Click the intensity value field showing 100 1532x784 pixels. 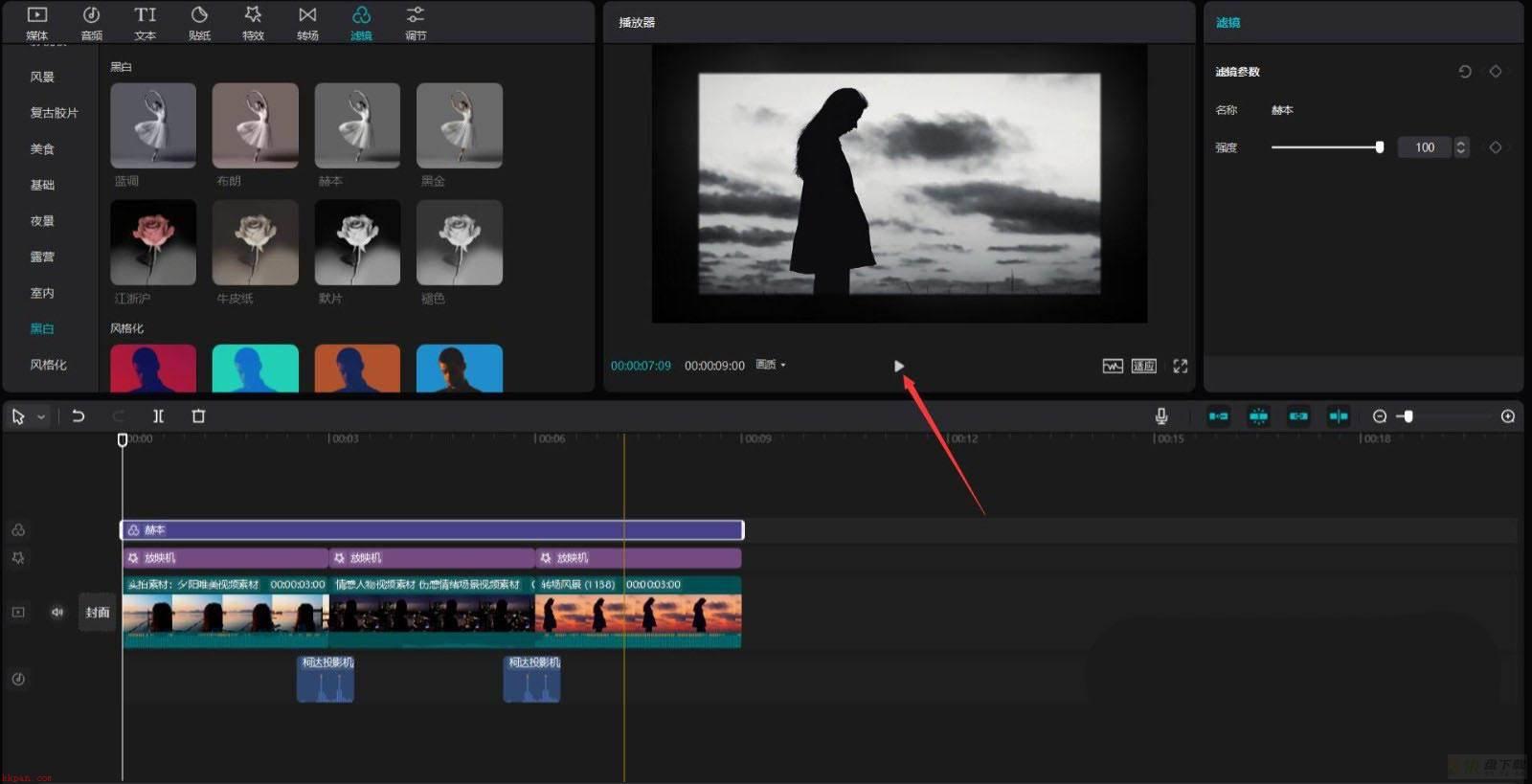click(x=1425, y=147)
